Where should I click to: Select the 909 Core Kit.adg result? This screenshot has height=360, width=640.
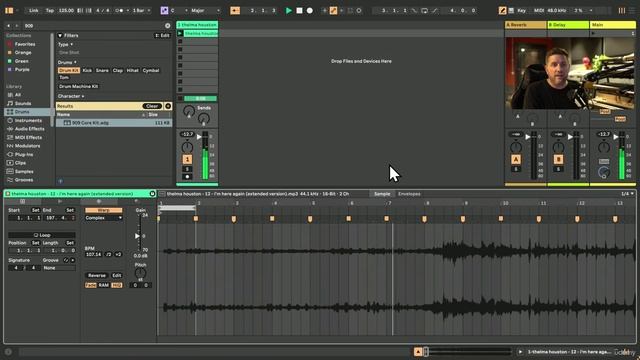(x=114, y=123)
